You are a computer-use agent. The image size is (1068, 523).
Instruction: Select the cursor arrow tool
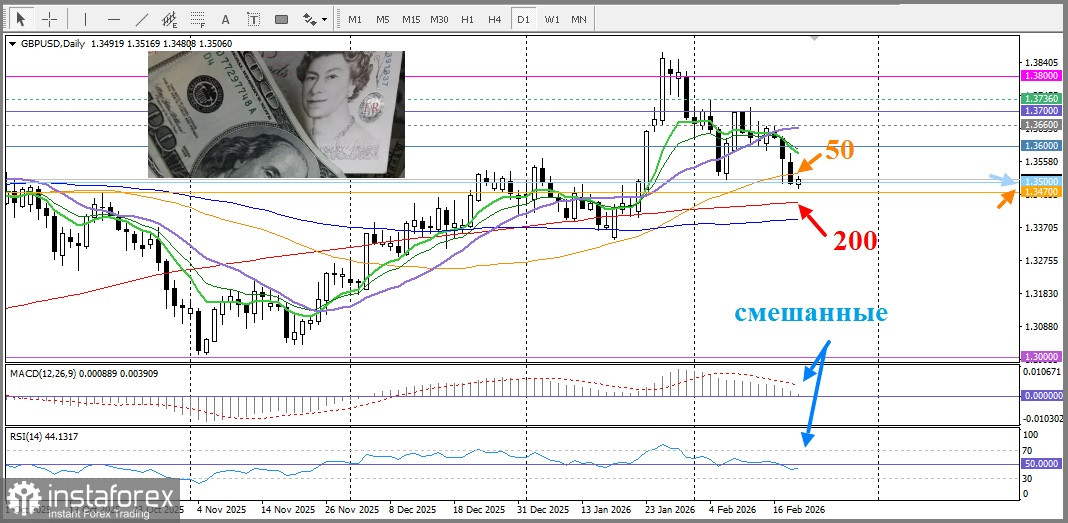point(20,19)
